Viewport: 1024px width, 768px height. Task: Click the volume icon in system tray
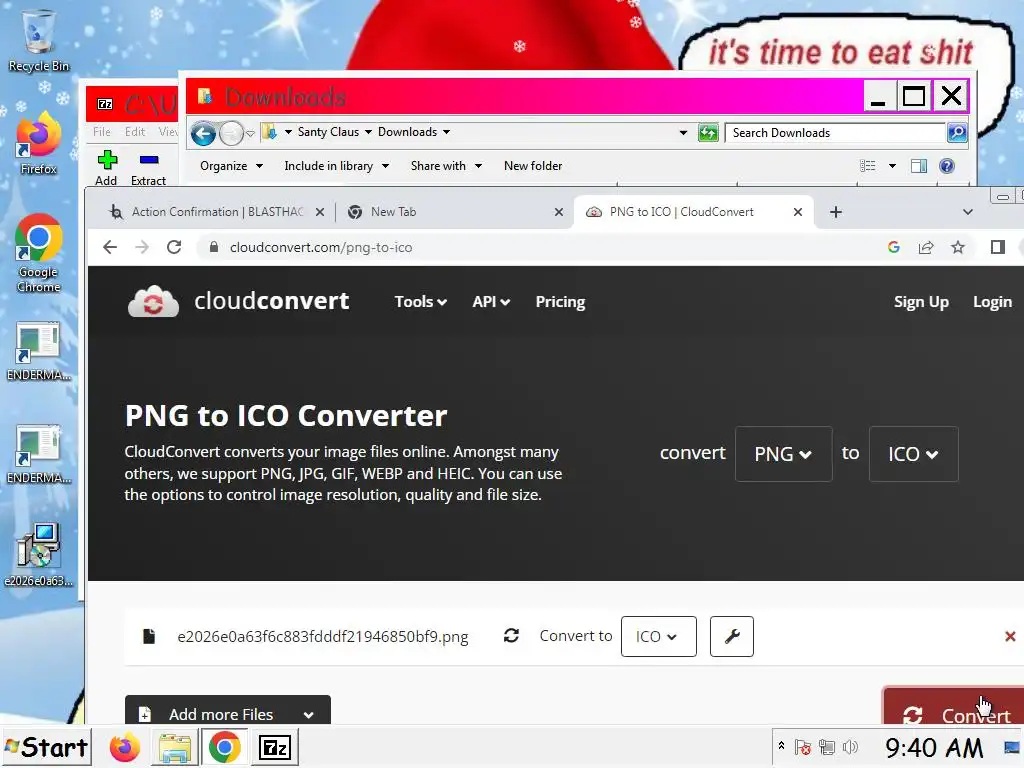(850, 747)
